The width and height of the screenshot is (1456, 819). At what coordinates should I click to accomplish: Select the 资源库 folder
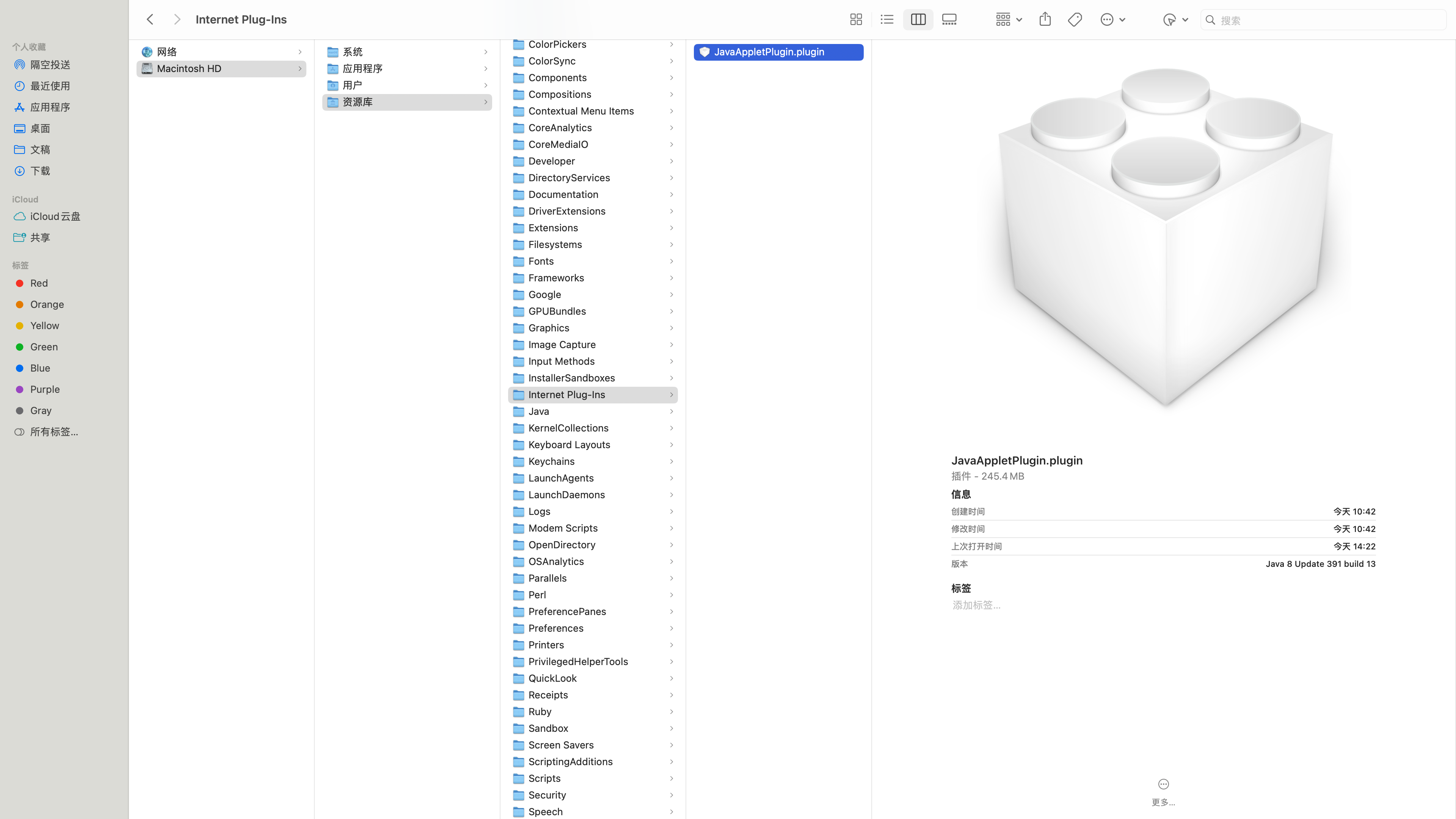pos(407,102)
